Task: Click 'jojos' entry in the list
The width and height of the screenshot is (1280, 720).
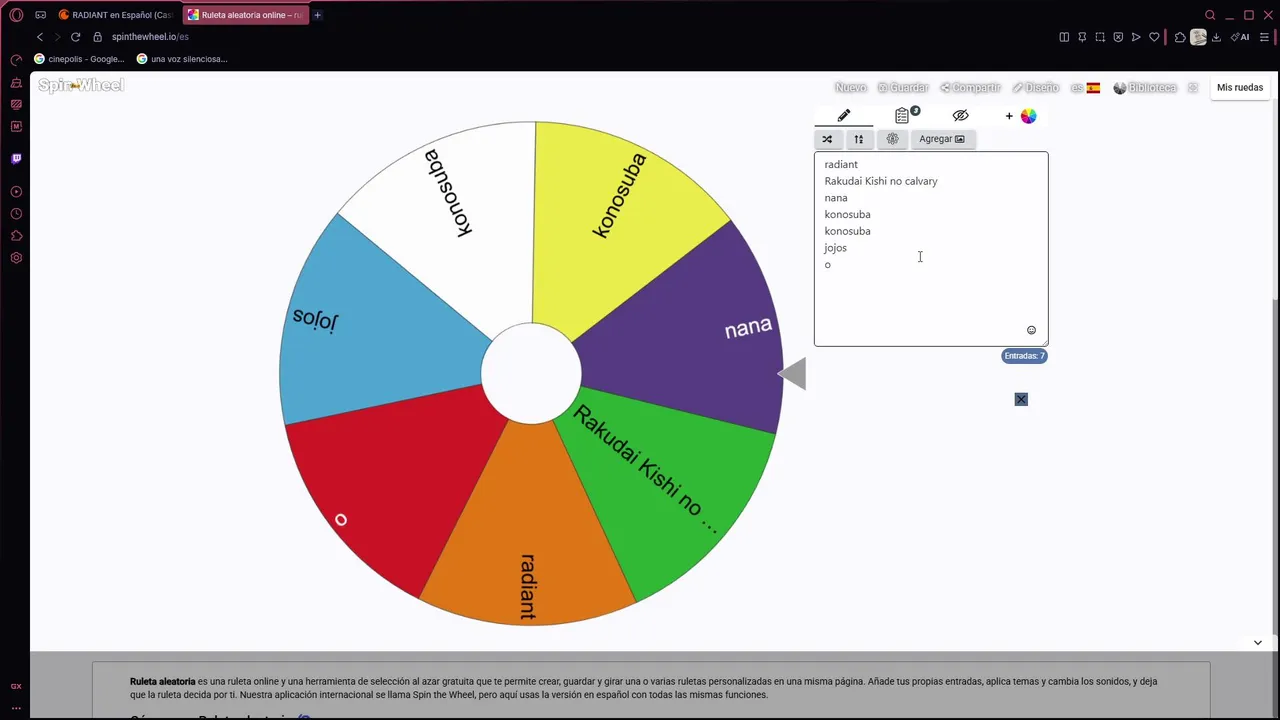Action: pyautogui.click(x=835, y=248)
